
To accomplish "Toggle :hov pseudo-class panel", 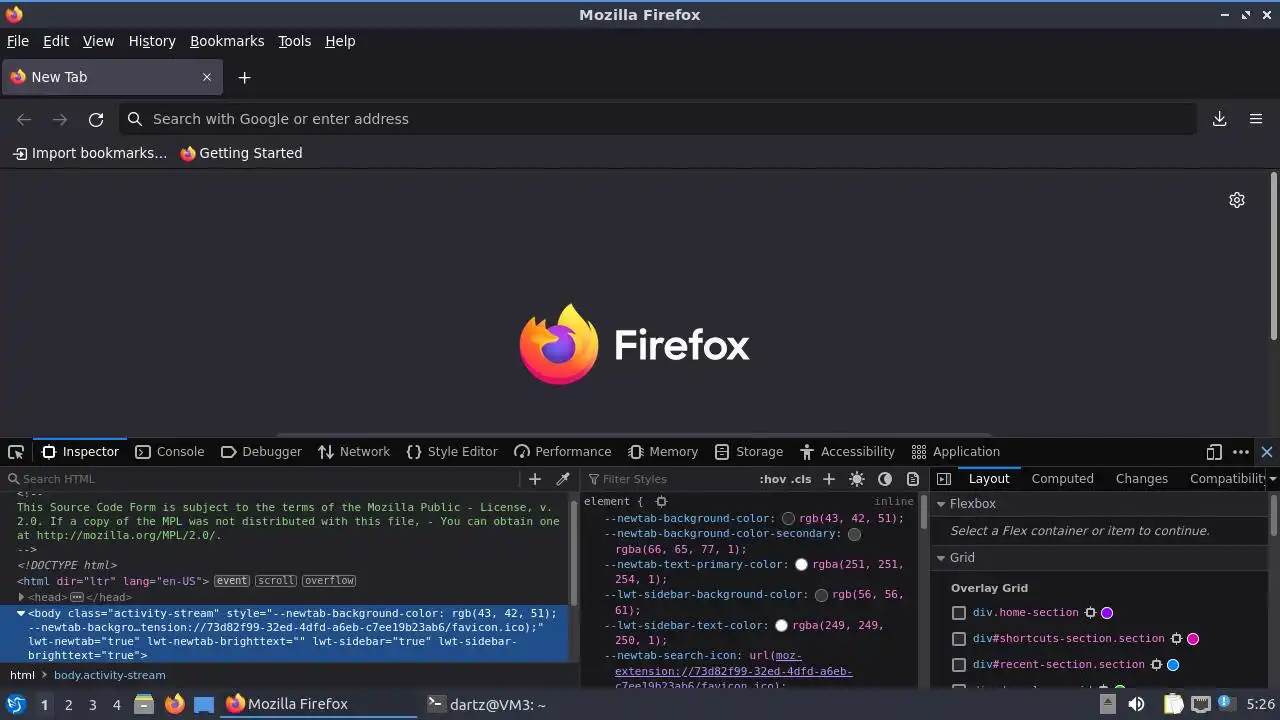I will [x=773, y=479].
